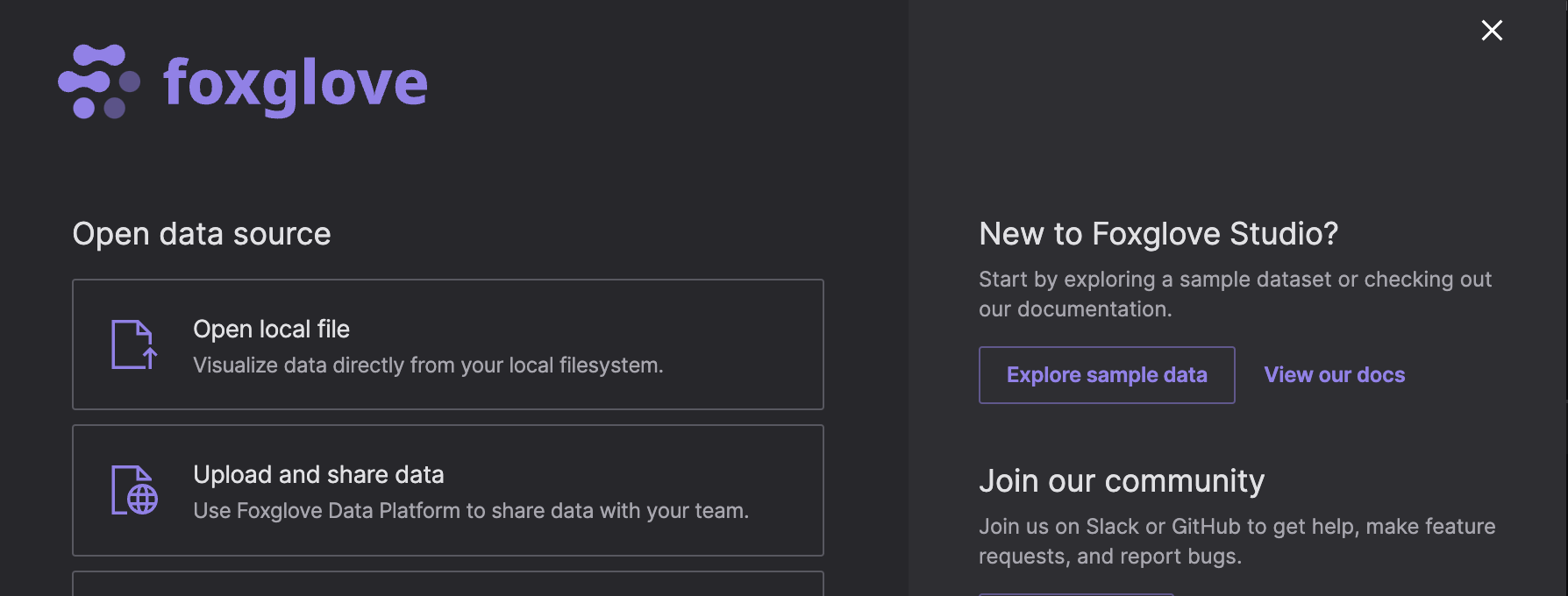The width and height of the screenshot is (1568, 596).
Task: Click the Open data source heading
Action: tap(202, 234)
